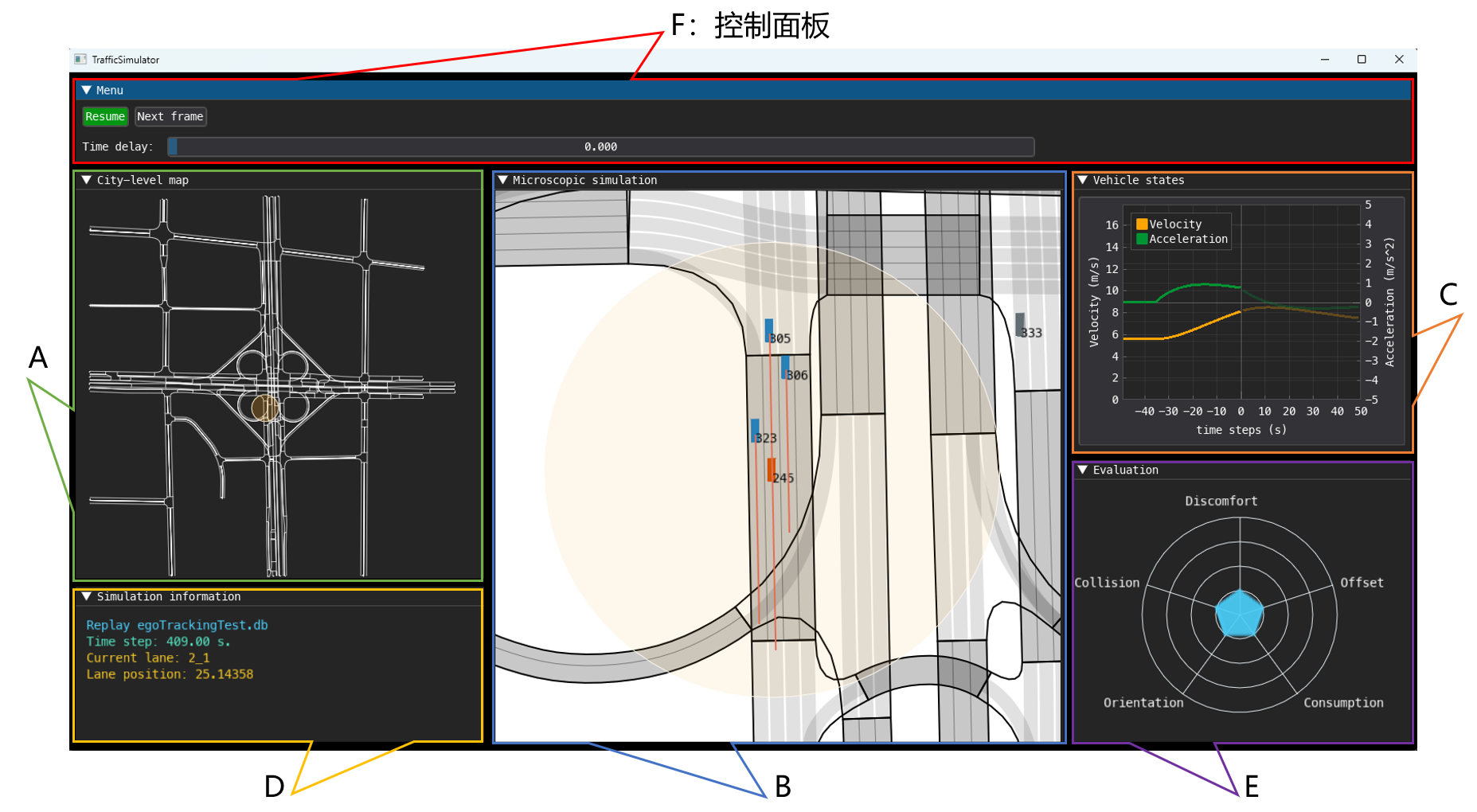Click the Time delay slider bar
Image resolution: width=1477 pixels, height=812 pixels.
click(x=600, y=146)
